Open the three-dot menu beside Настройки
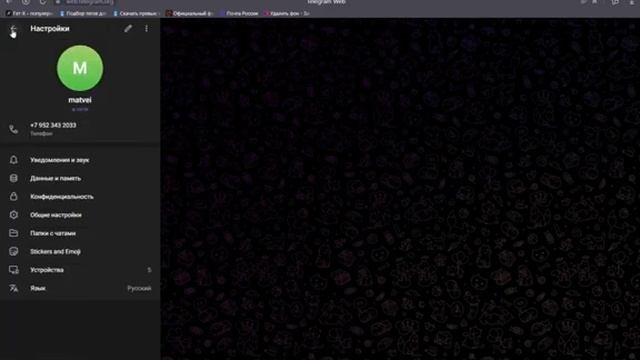This screenshot has width=640, height=360. 147,29
